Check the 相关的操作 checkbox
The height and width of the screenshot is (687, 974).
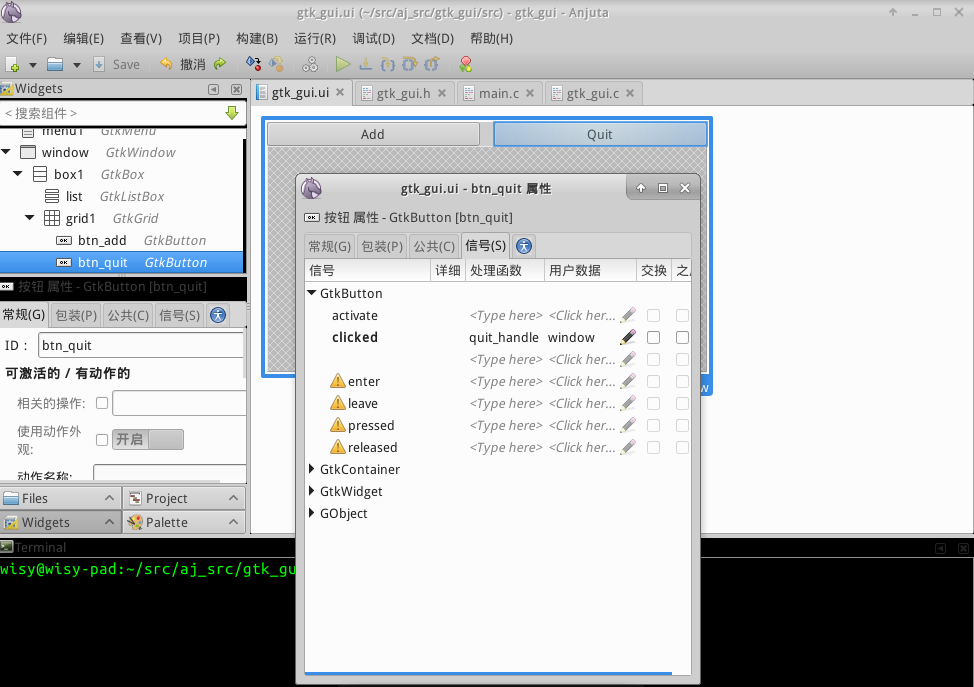point(102,403)
